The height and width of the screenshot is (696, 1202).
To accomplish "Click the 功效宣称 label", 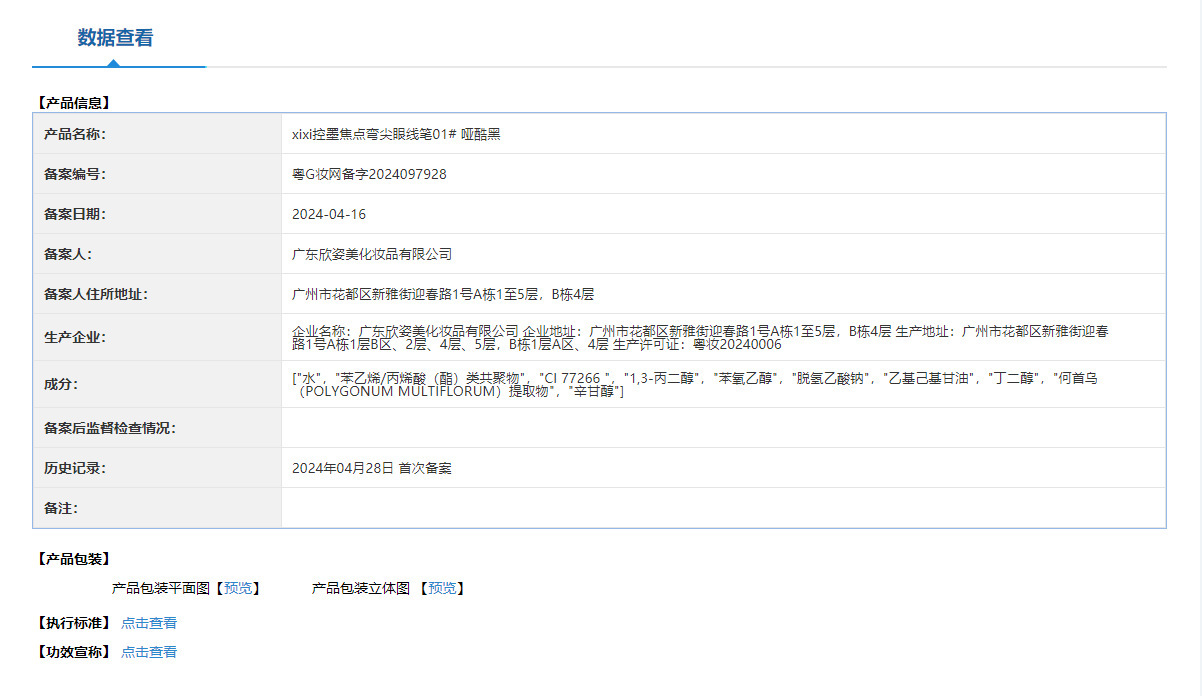I will tap(72, 652).
